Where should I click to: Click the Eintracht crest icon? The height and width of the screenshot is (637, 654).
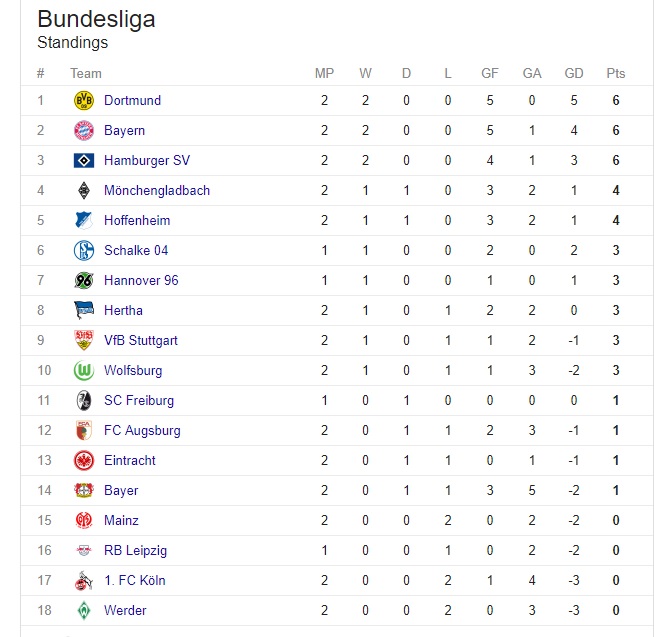click(x=83, y=460)
